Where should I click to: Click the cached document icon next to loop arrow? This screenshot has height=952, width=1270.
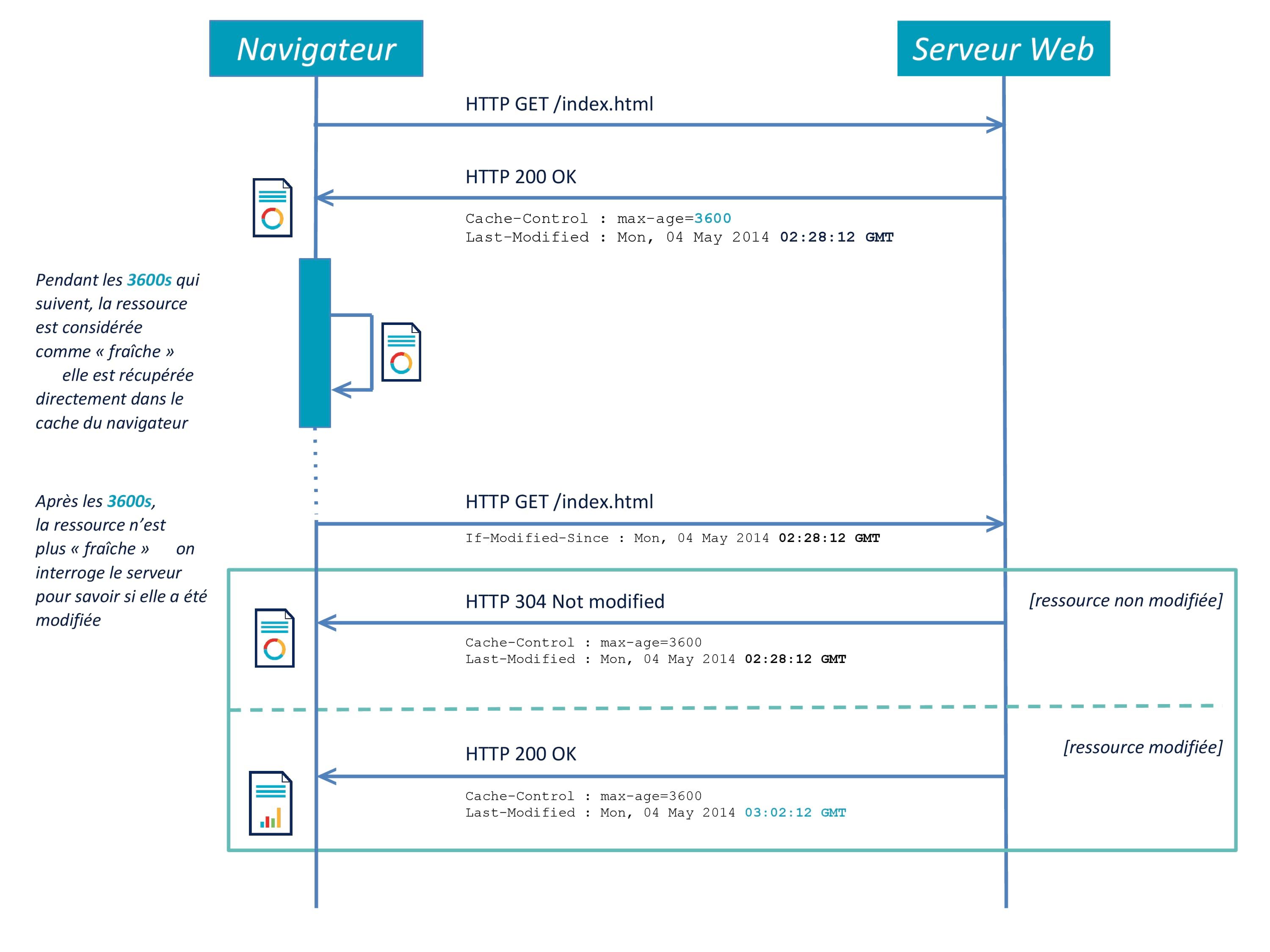click(401, 352)
